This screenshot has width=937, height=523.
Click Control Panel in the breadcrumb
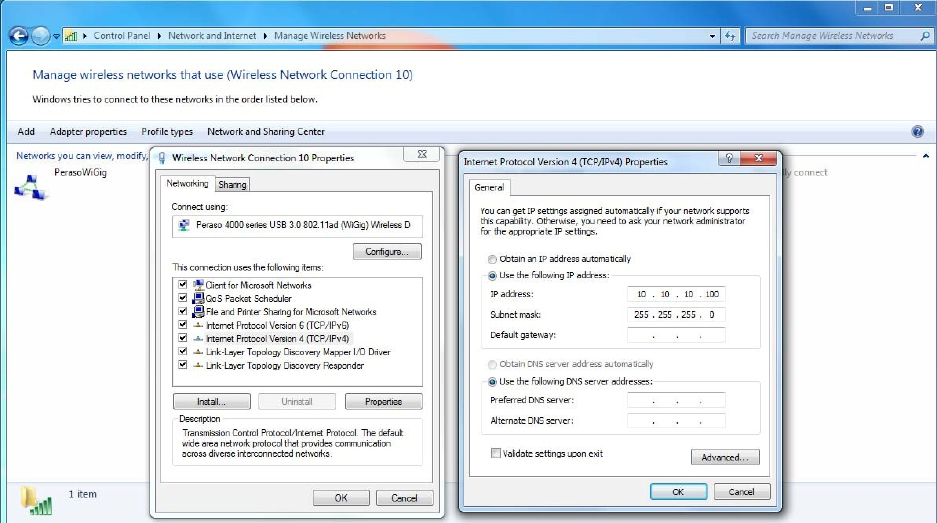pyautogui.click(x=122, y=36)
